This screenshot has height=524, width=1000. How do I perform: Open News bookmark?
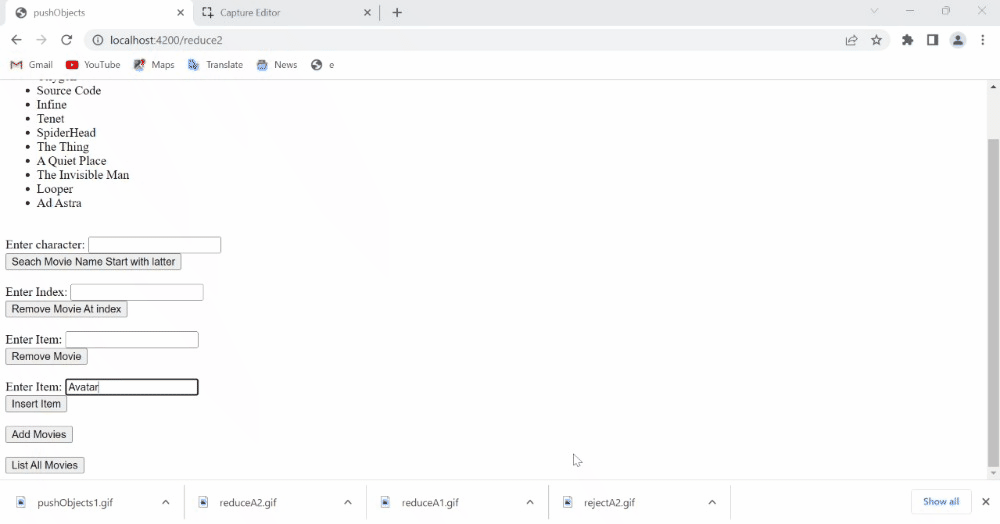coord(277,65)
